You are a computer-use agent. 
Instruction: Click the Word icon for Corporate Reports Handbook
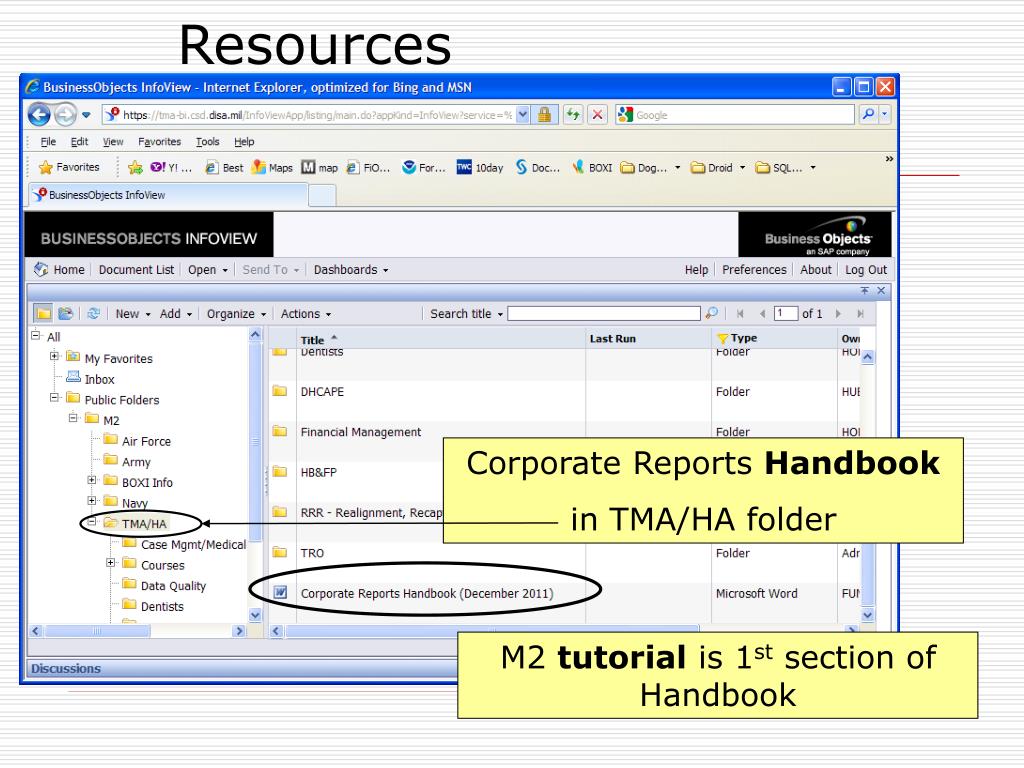point(280,592)
